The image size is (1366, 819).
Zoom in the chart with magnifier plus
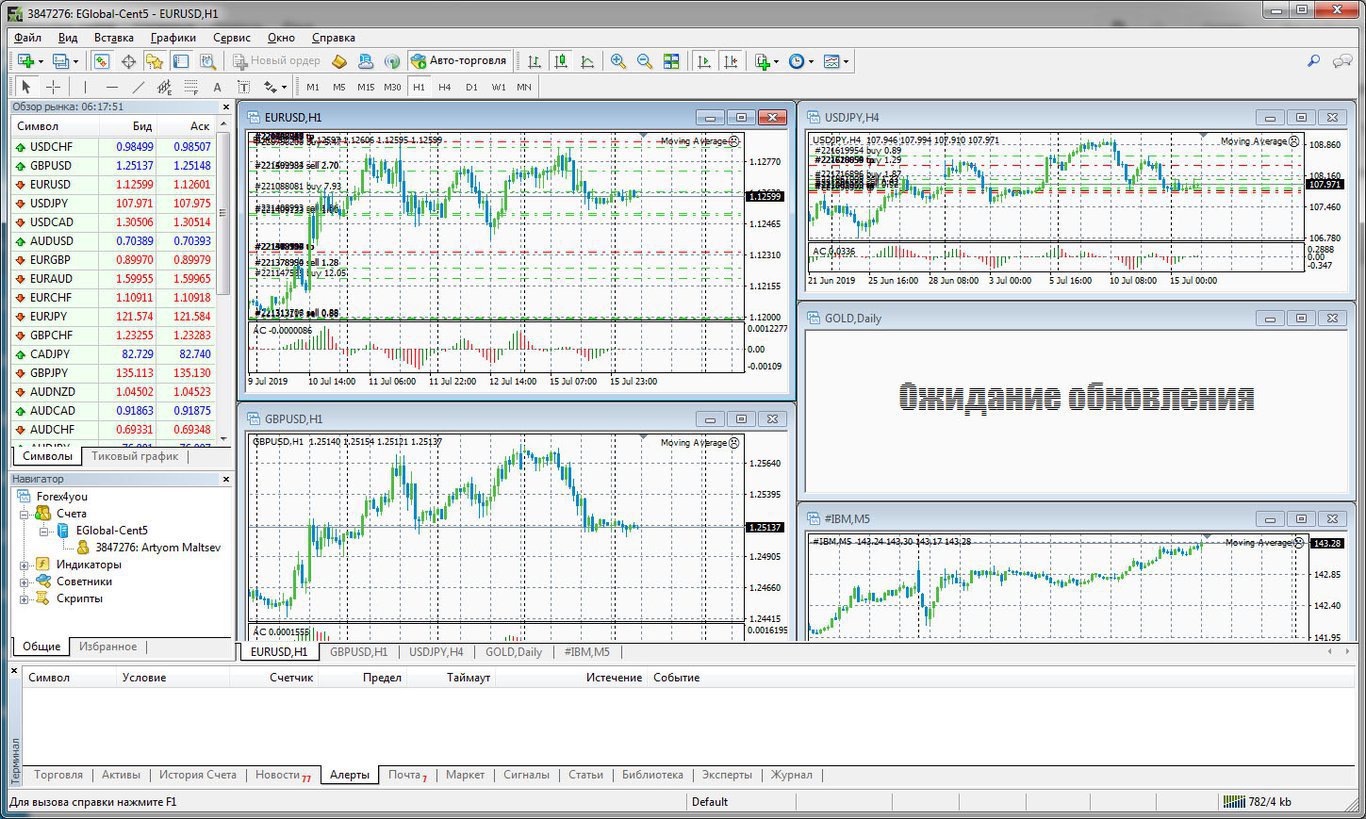(618, 61)
